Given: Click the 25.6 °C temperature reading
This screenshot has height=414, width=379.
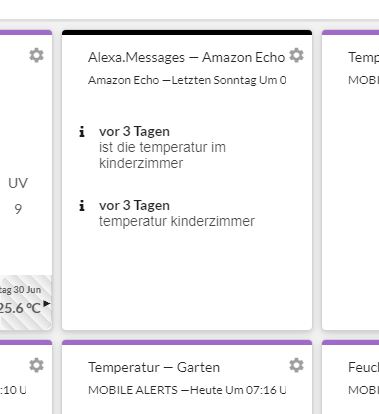Looking at the screenshot, I should coord(20,308).
